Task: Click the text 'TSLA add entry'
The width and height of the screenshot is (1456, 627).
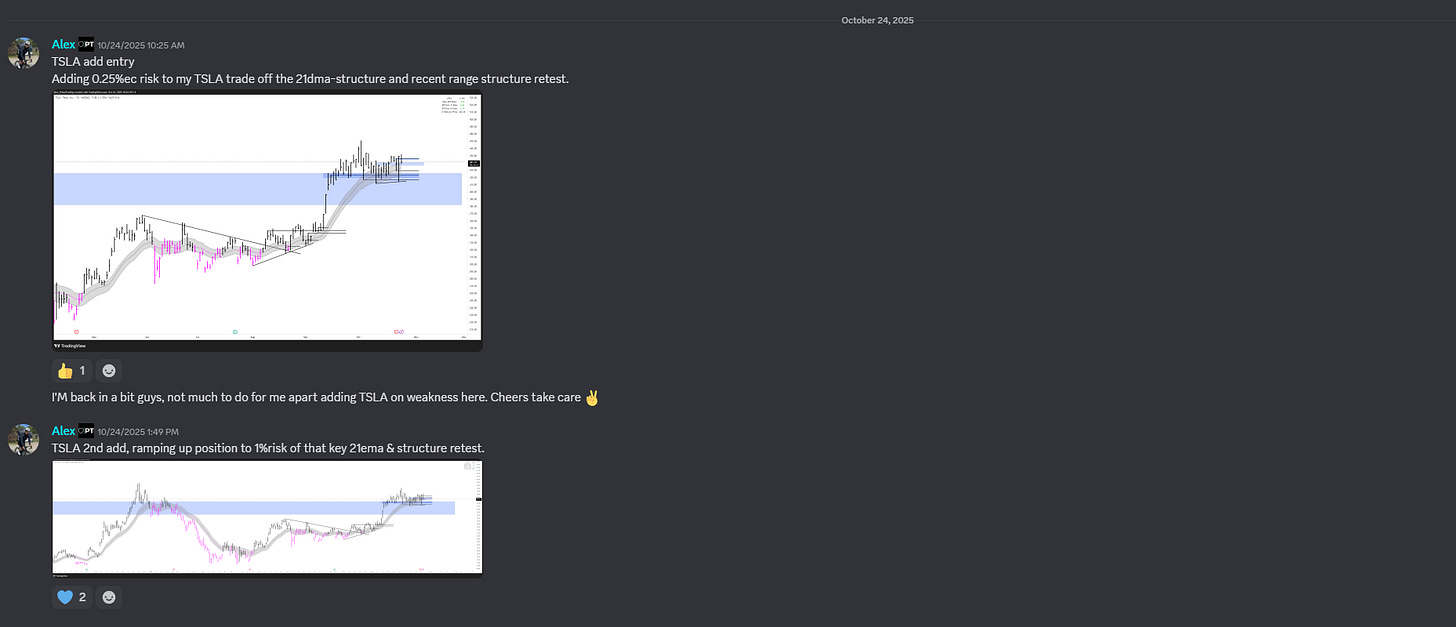Action: click(95, 62)
